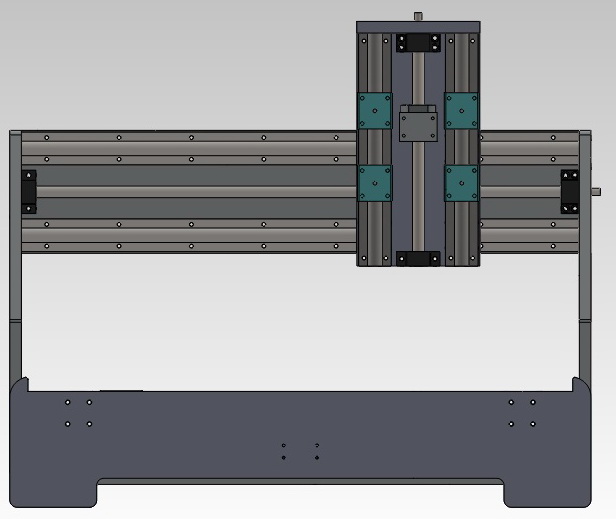Select black bearing block on gantry's right end
This screenshot has height=519, width=616.
(570, 192)
